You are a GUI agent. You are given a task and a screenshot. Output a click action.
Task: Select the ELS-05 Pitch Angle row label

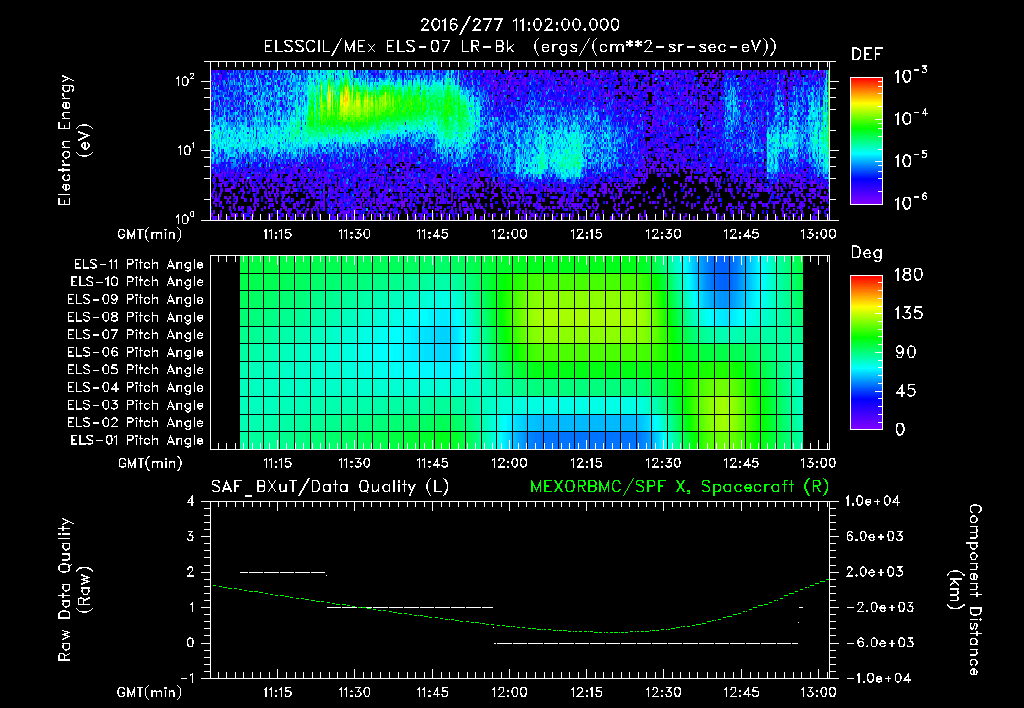click(135, 370)
